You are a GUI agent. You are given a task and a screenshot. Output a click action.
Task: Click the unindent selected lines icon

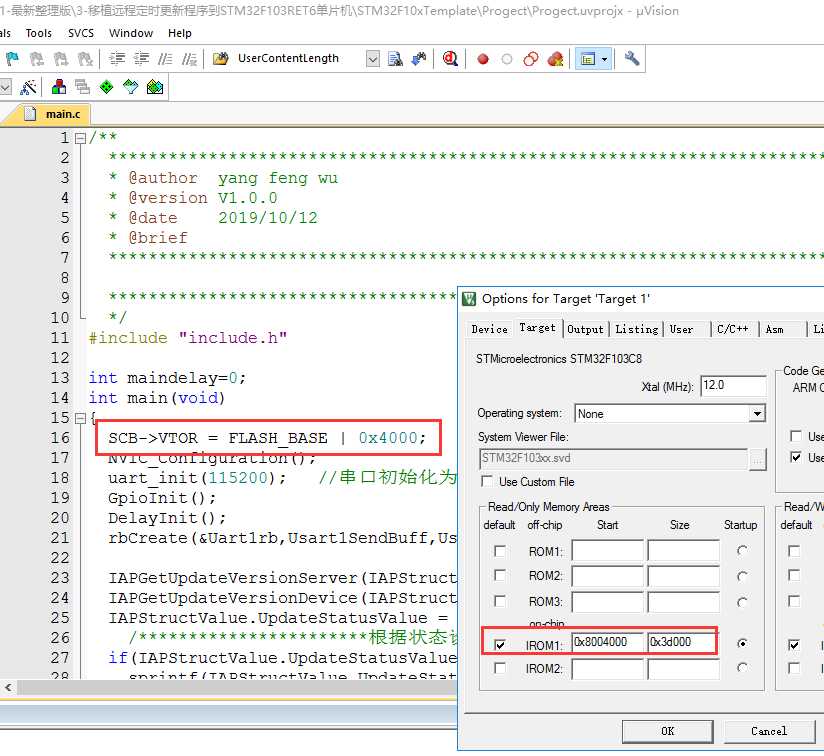pos(141,59)
